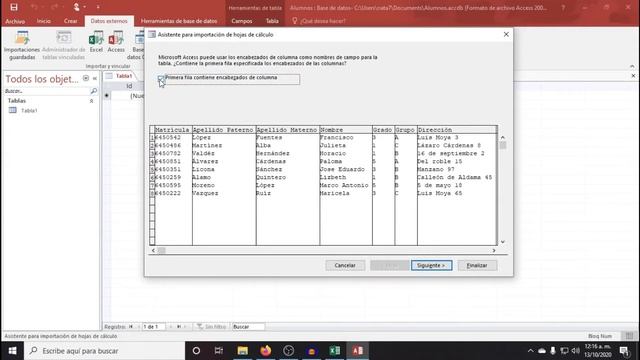
Task: Click the horizontal scrollbar left arrow in the preview
Action: 153,251
